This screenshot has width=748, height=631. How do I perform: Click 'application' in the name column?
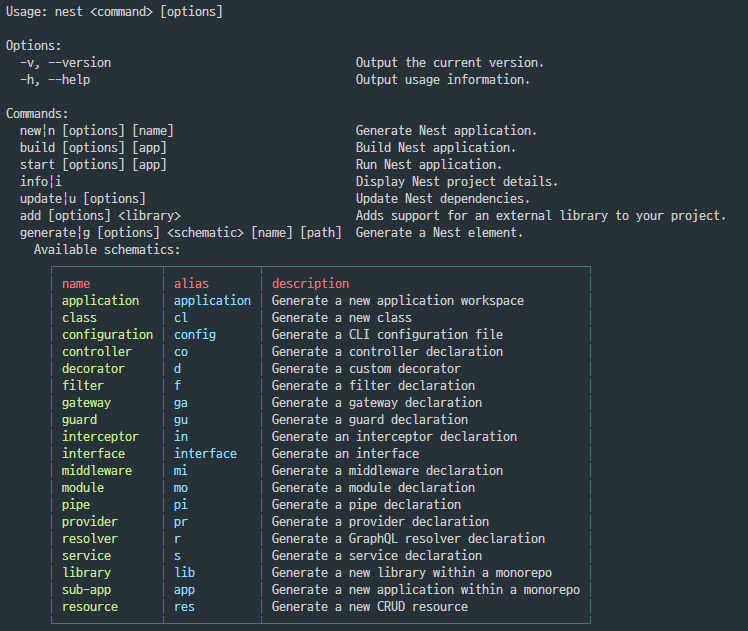[x=100, y=301]
